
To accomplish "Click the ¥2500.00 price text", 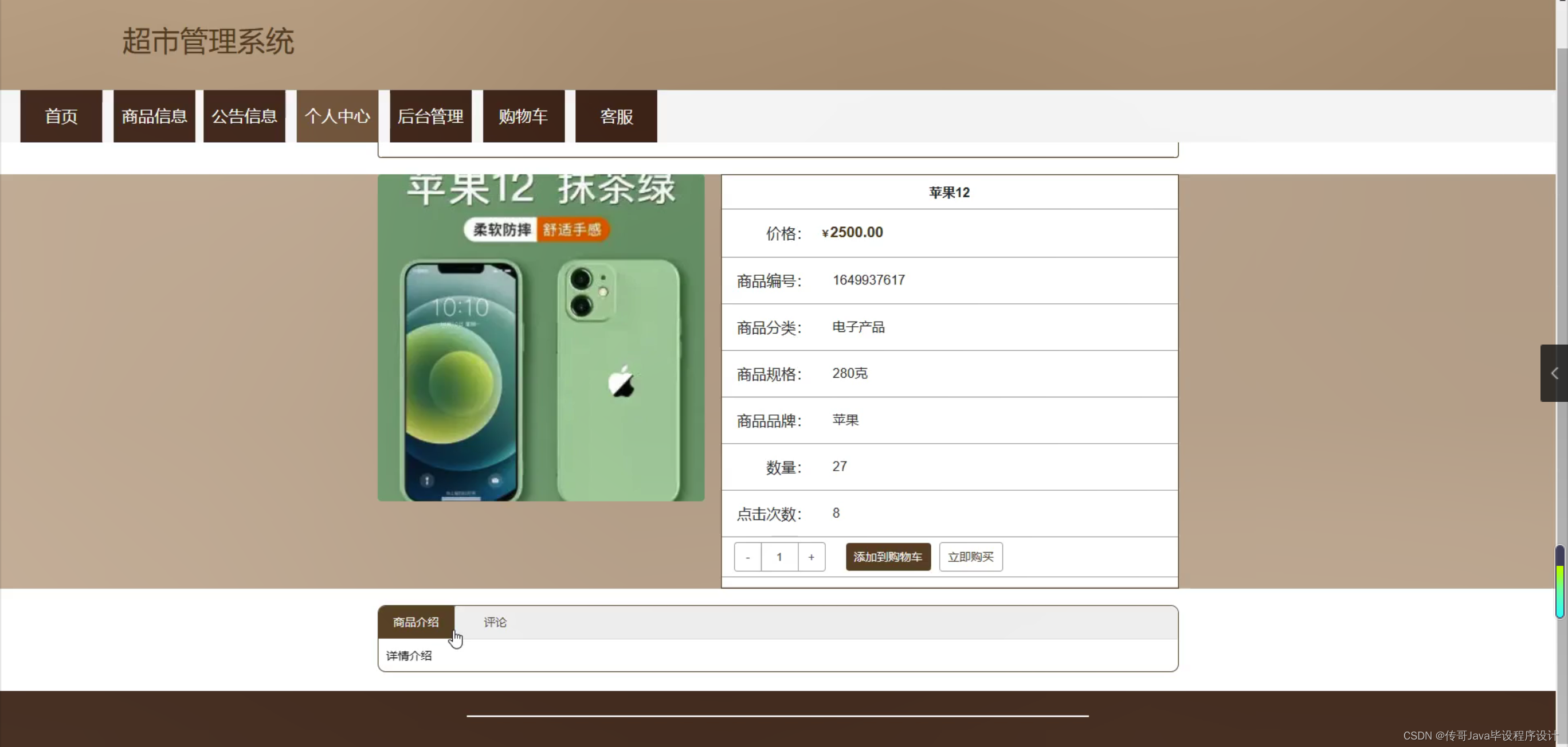I will (x=852, y=233).
